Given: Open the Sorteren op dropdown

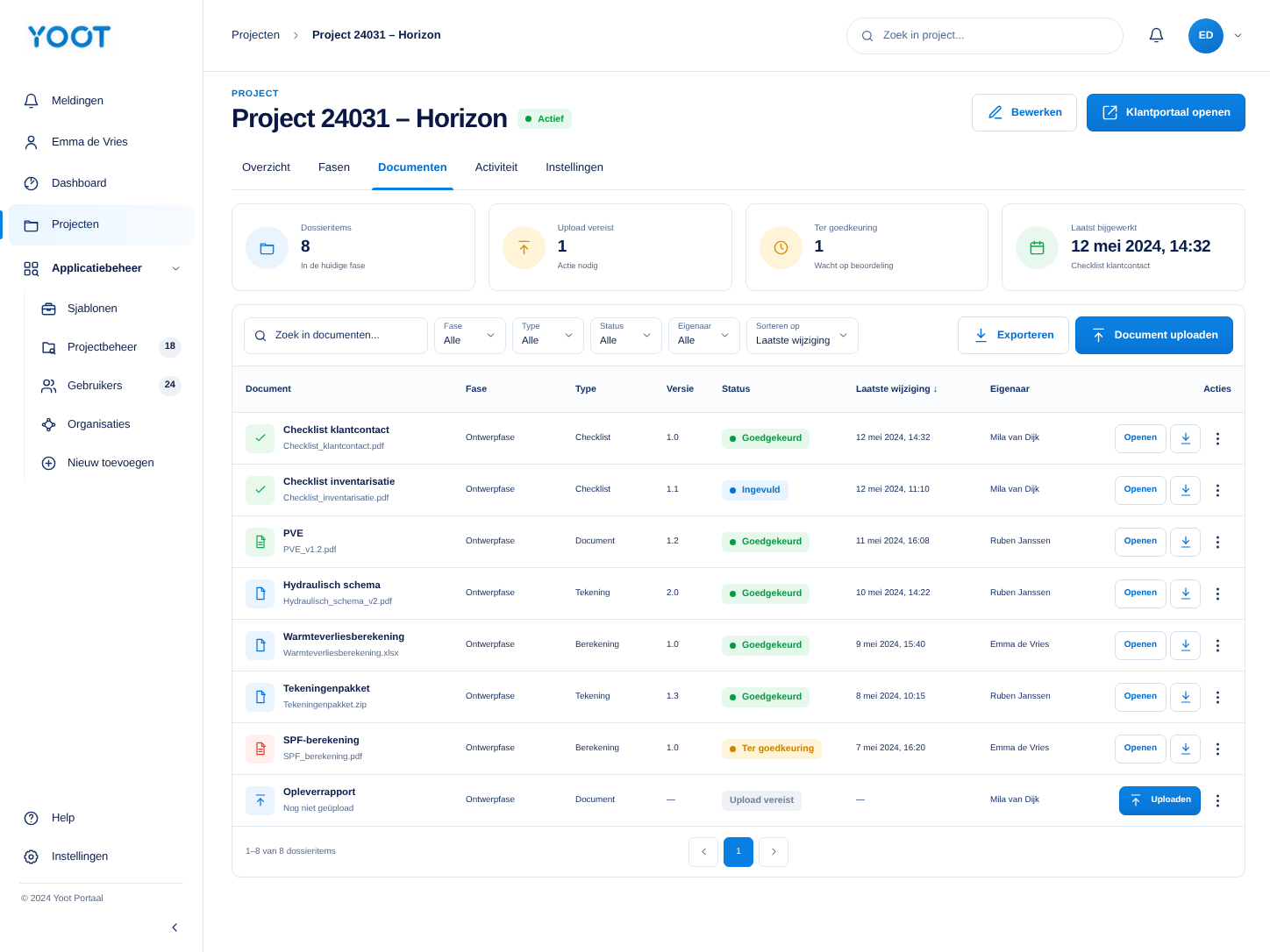Looking at the screenshot, I should 803,336.
